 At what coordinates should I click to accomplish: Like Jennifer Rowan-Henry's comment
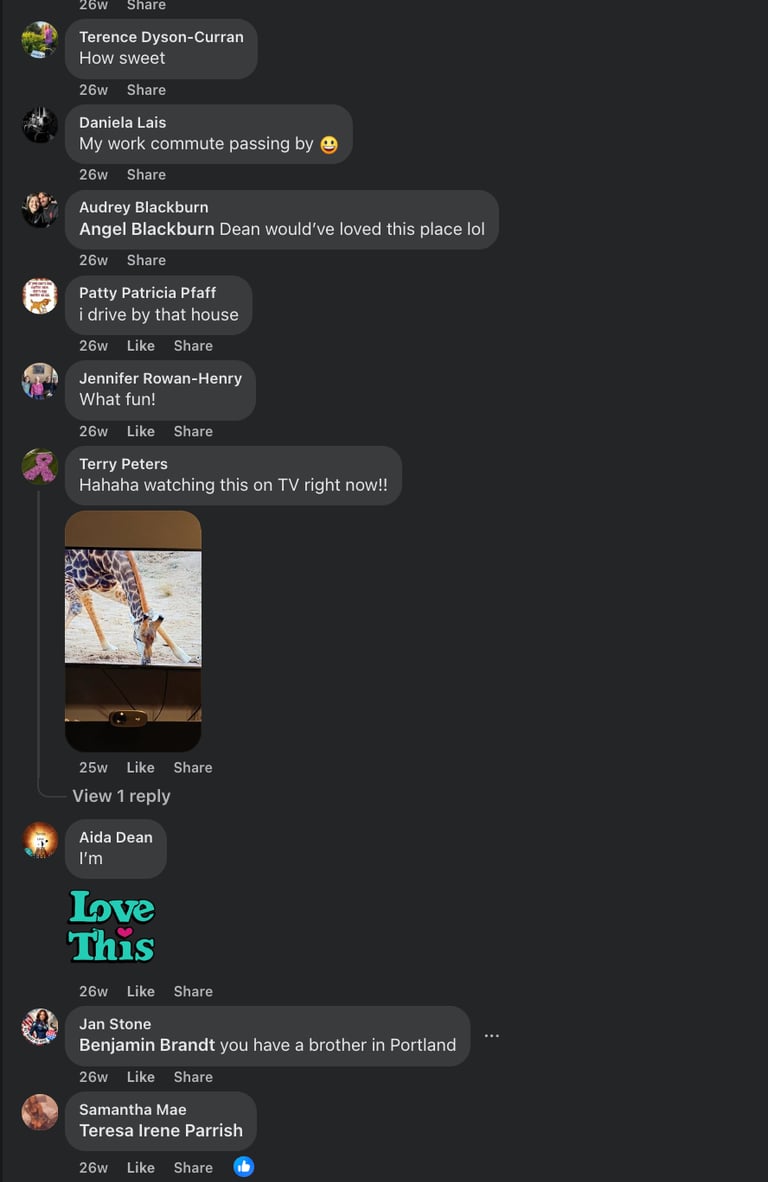[140, 431]
